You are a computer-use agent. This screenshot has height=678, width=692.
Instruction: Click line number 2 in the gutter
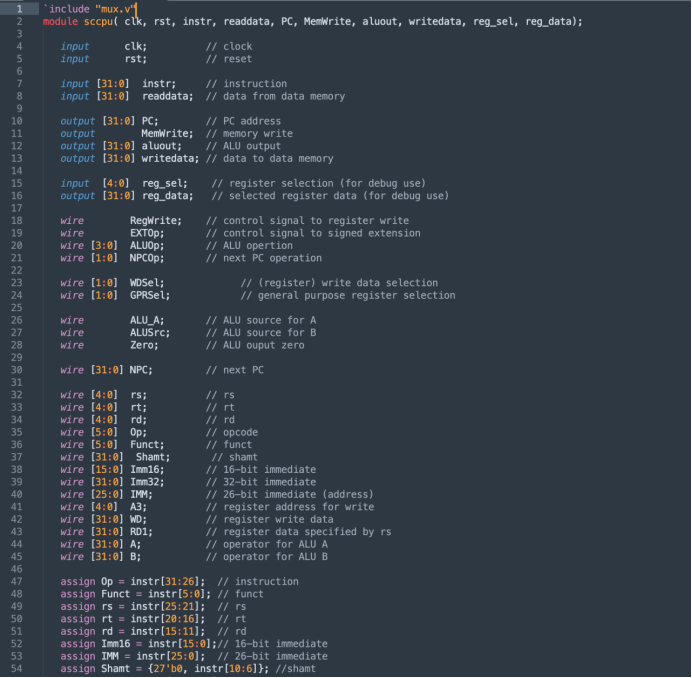[19, 21]
